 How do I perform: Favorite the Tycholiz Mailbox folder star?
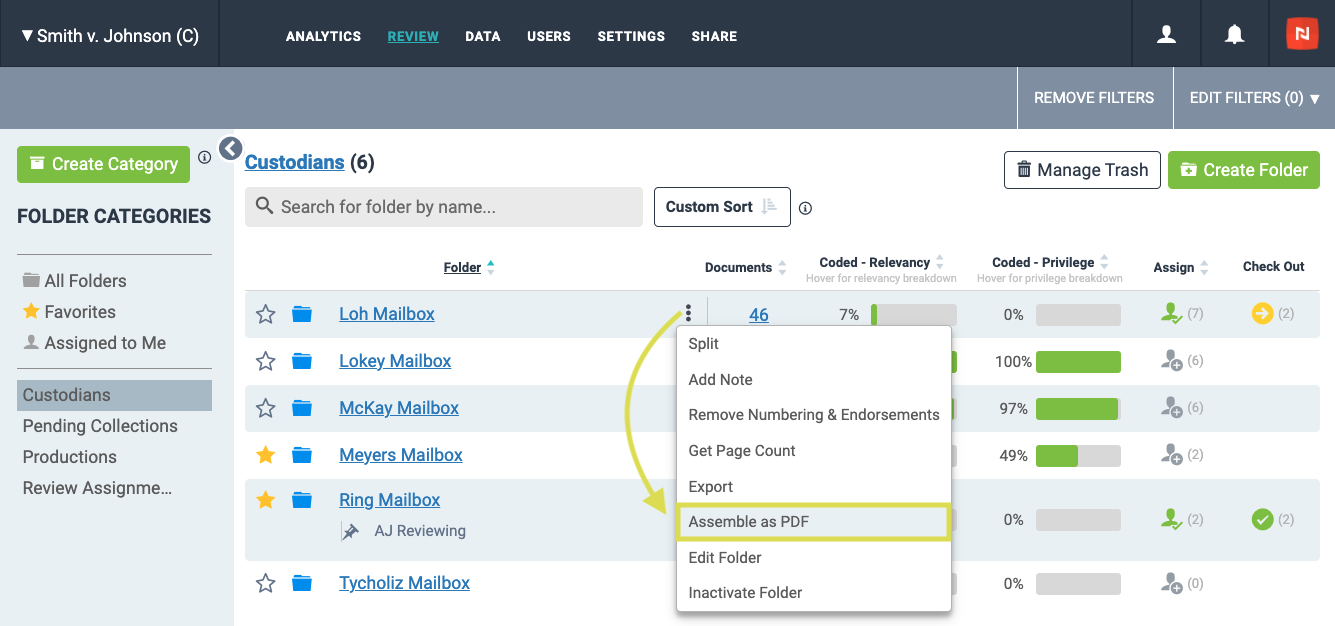tap(265, 583)
